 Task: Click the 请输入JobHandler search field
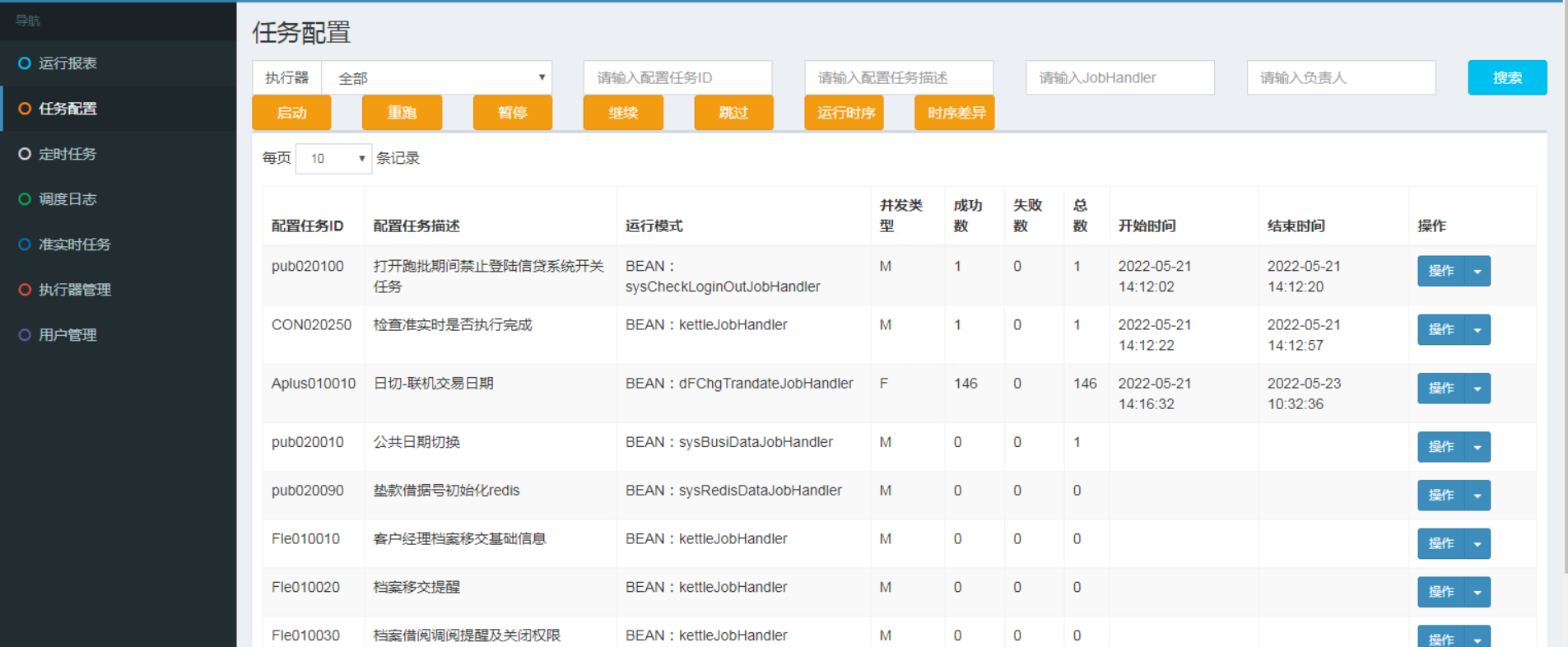(x=1119, y=78)
